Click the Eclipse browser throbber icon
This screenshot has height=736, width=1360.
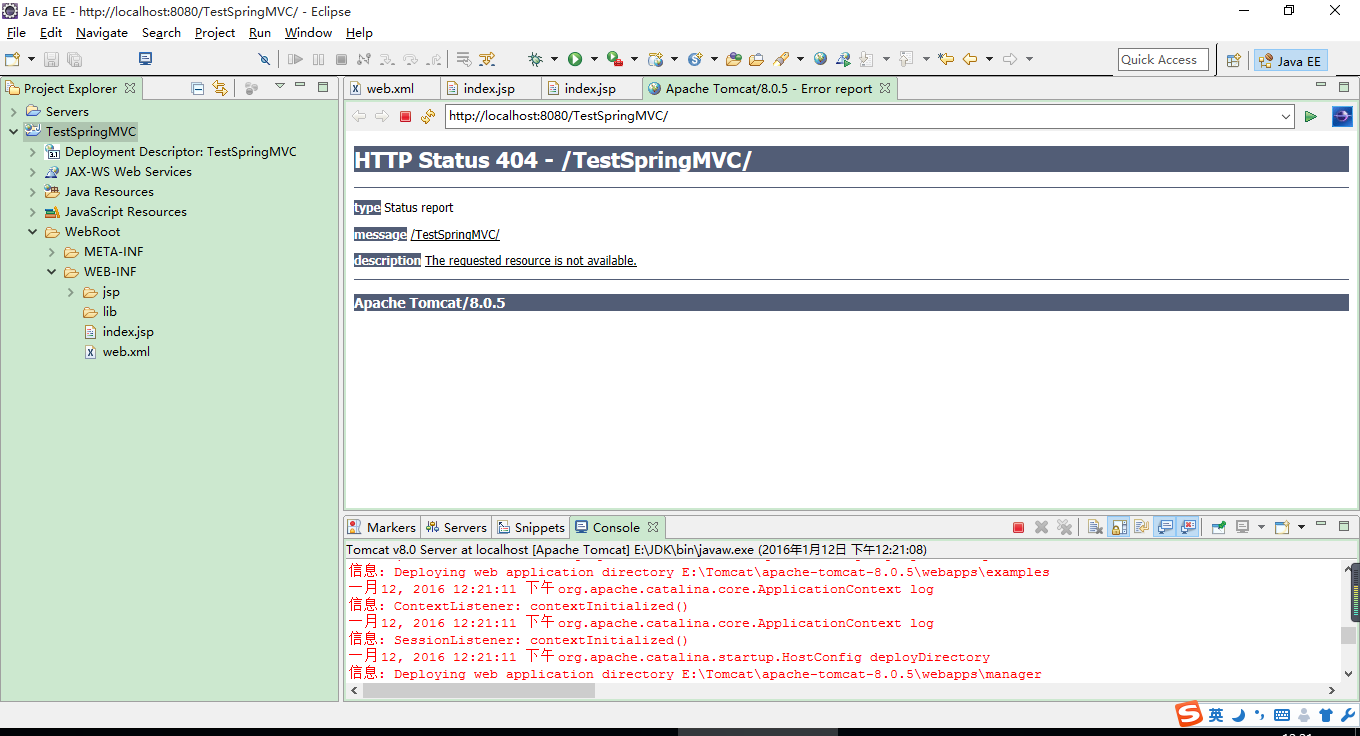1342,116
